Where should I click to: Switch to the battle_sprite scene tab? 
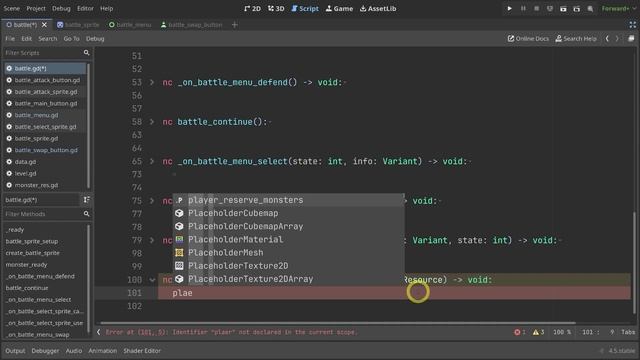78,25
